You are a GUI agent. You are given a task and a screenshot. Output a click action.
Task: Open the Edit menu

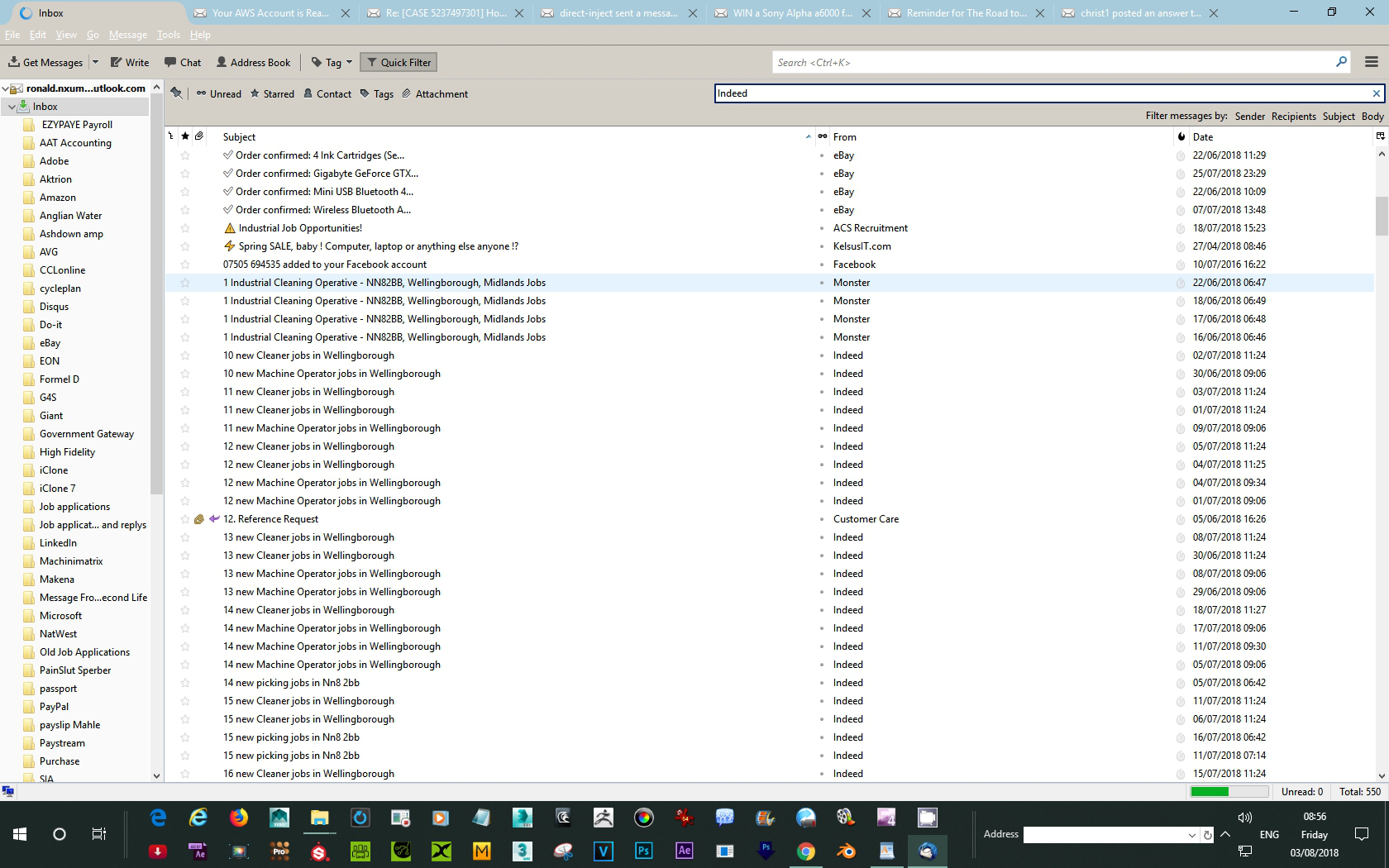tap(38, 35)
